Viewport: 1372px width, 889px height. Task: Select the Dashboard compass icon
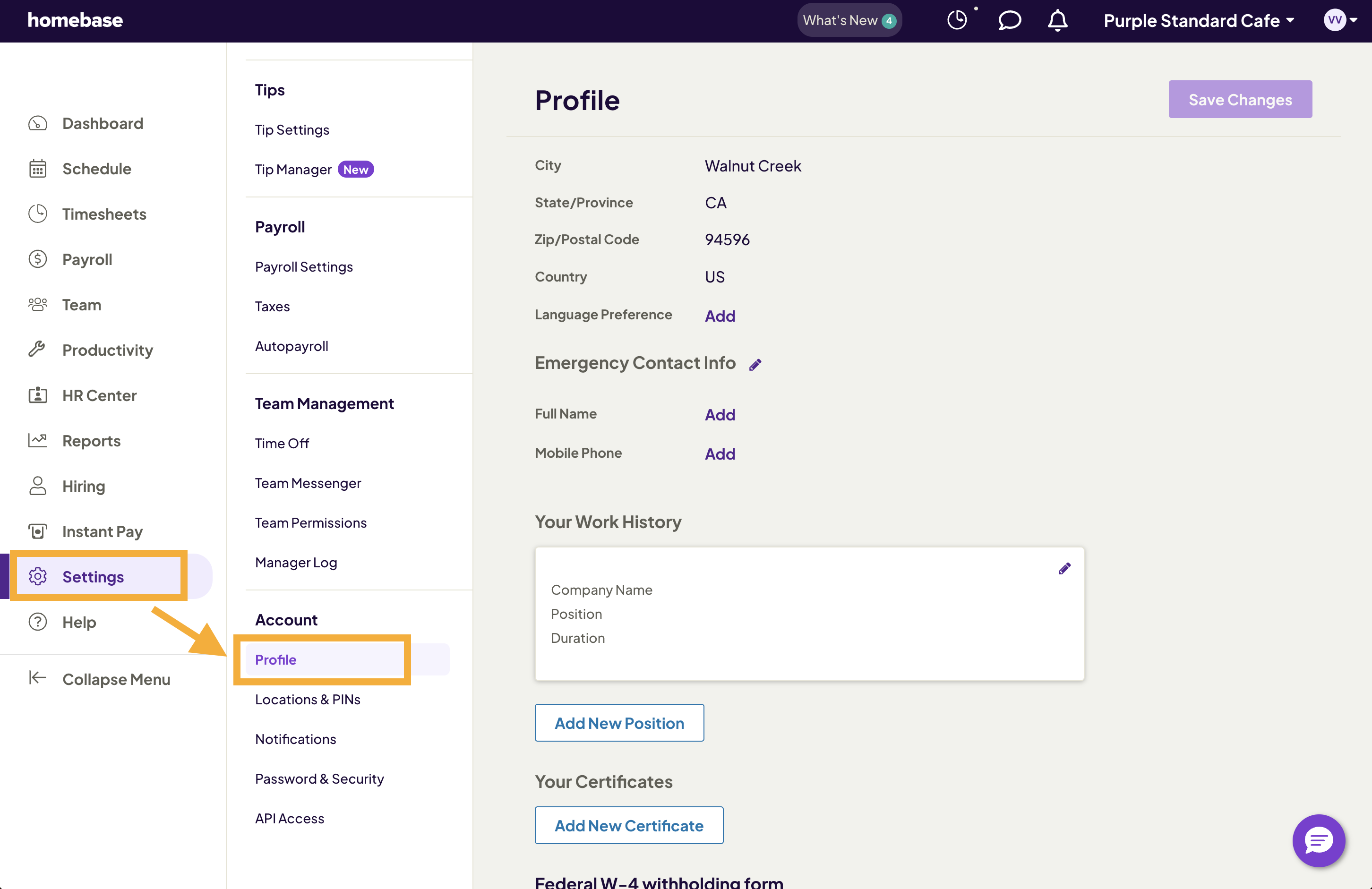tap(37, 123)
